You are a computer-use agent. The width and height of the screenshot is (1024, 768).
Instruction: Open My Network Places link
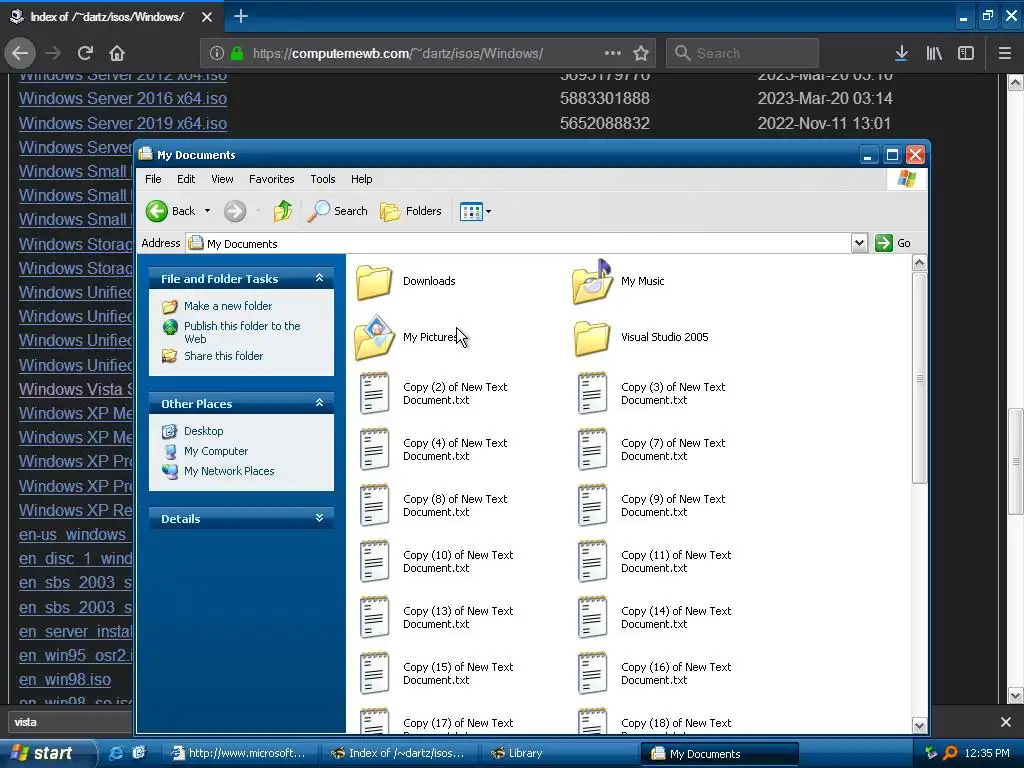[x=229, y=471]
